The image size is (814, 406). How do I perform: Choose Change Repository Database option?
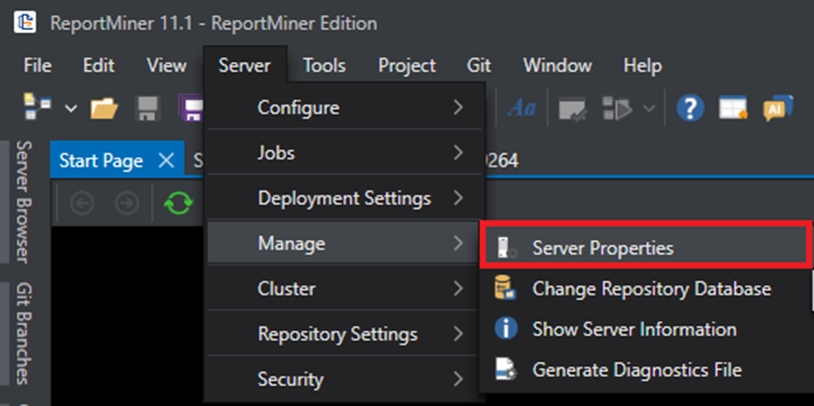point(651,289)
